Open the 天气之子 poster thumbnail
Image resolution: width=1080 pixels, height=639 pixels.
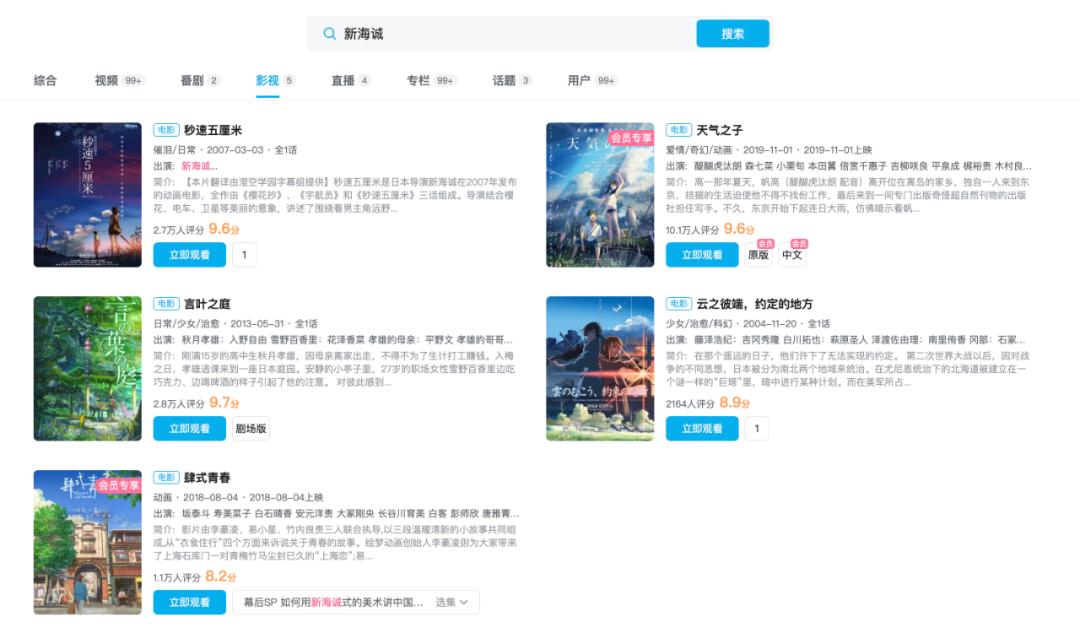click(x=598, y=192)
